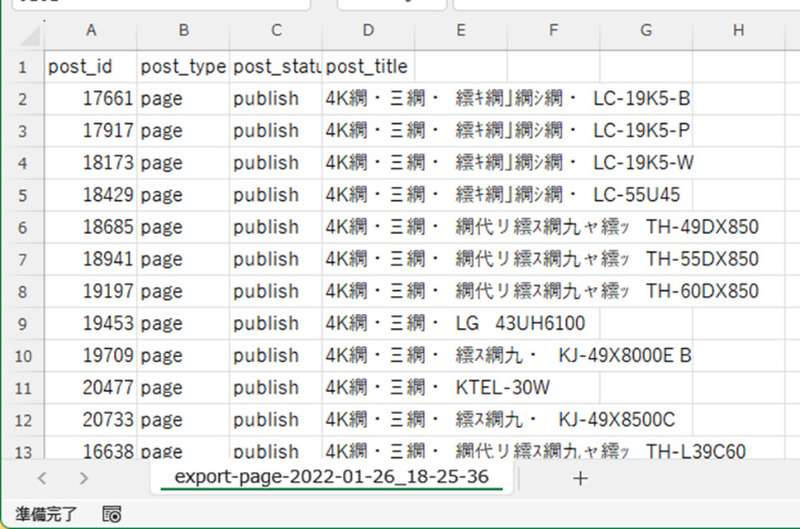Image resolution: width=800 pixels, height=529 pixels.
Task: Select cell containing 18173
Action: coord(91,163)
